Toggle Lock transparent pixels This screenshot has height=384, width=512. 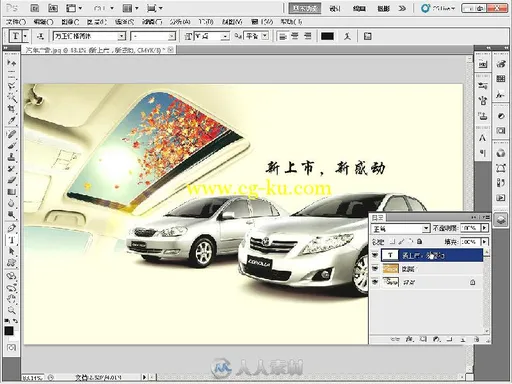click(393, 241)
